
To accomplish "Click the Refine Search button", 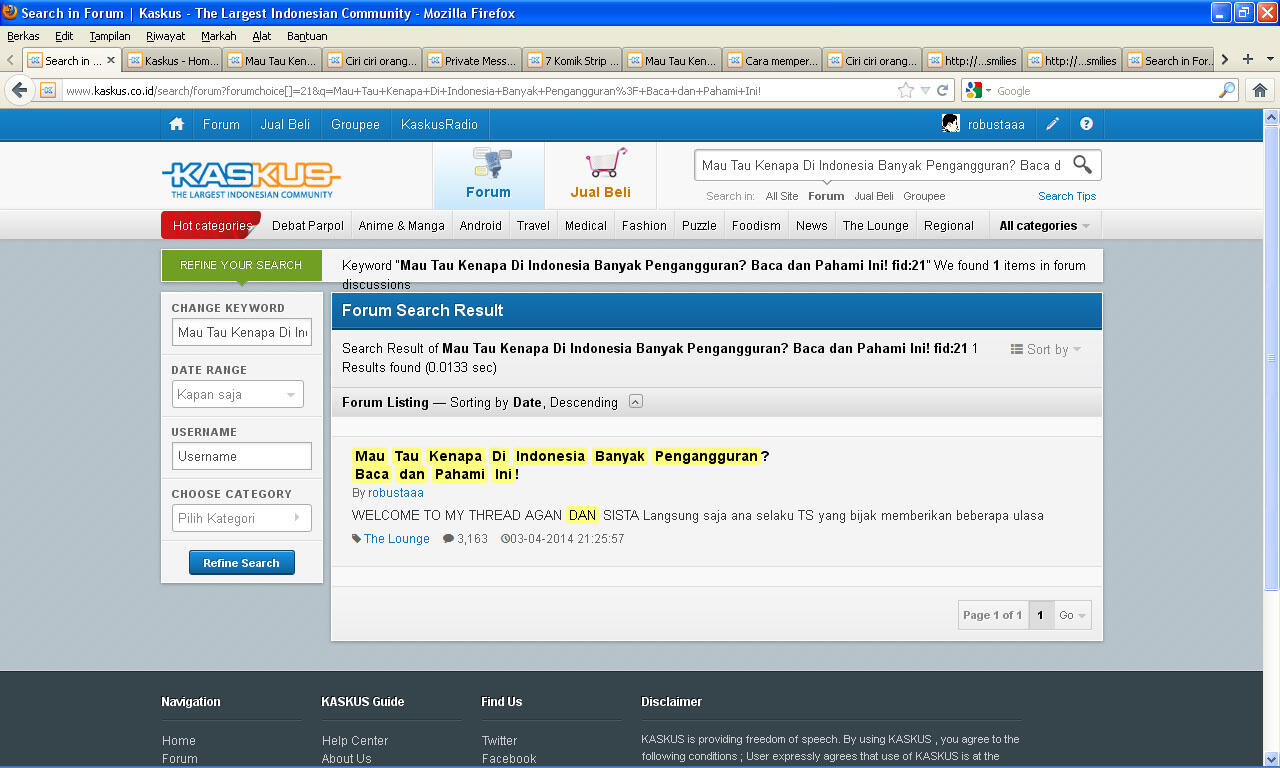I will pos(242,563).
